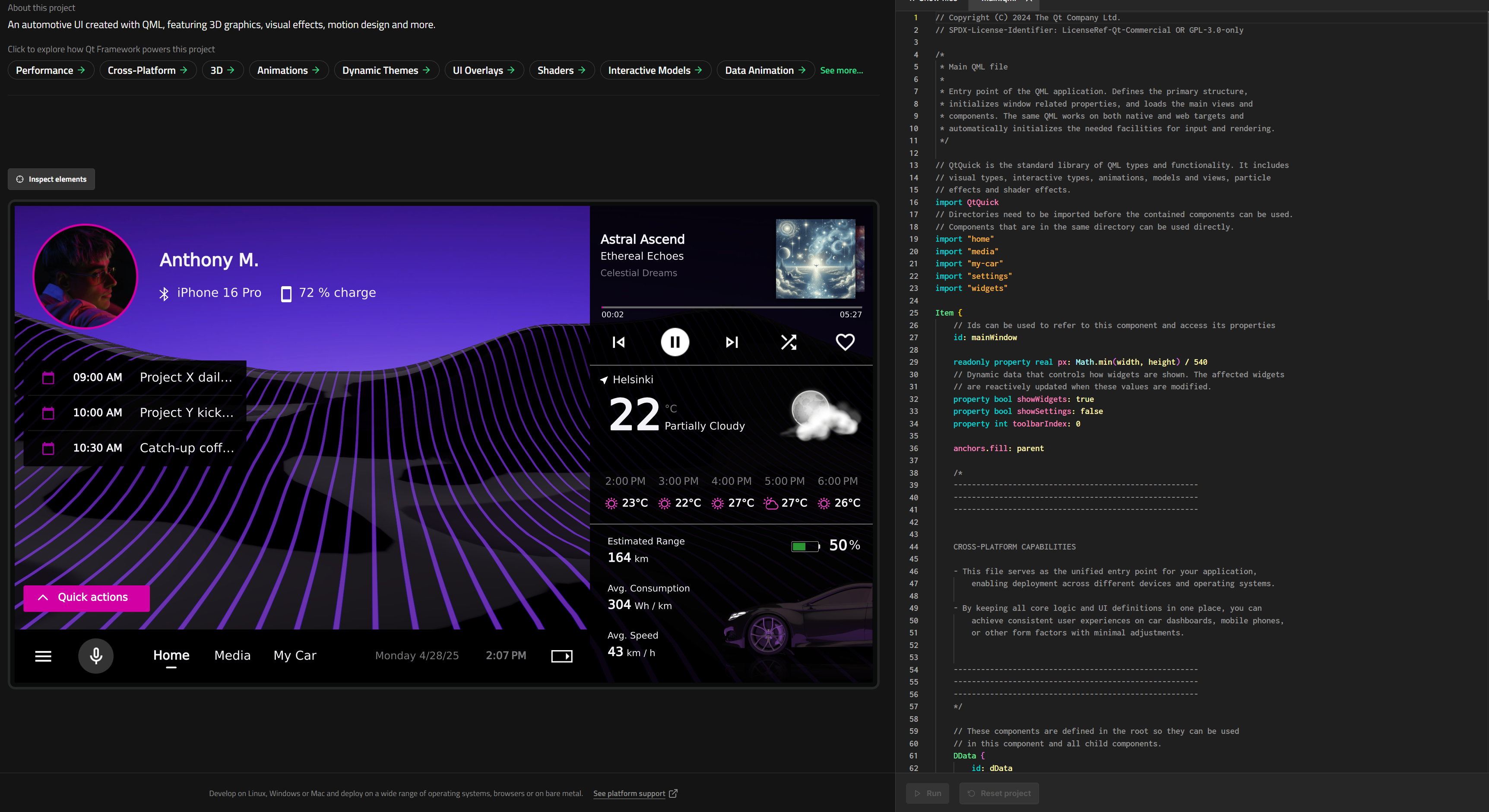Click the Helsinki location arrow icon
Image resolution: width=1489 pixels, height=812 pixels.
click(x=604, y=380)
